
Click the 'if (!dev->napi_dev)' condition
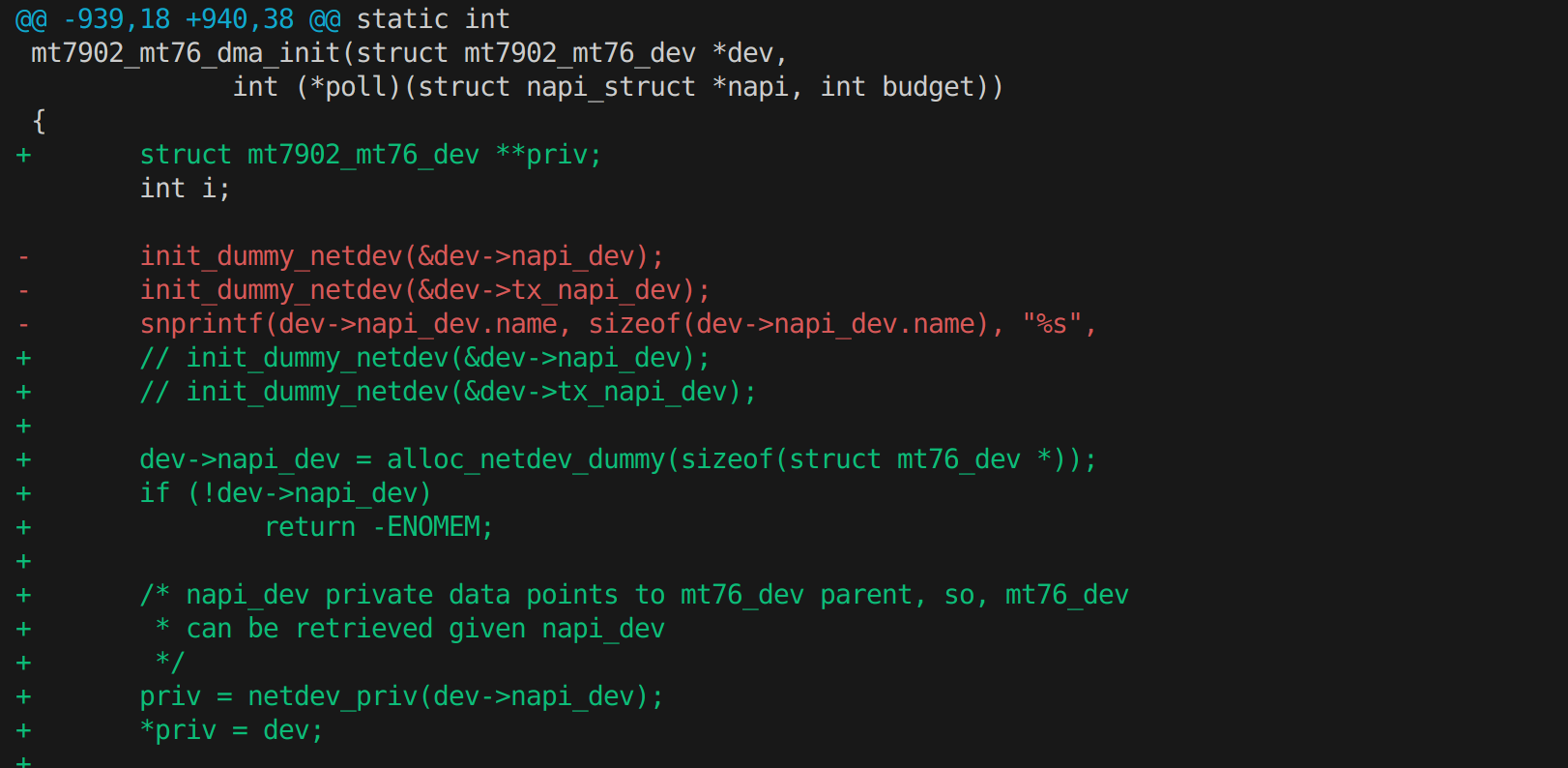285,493
